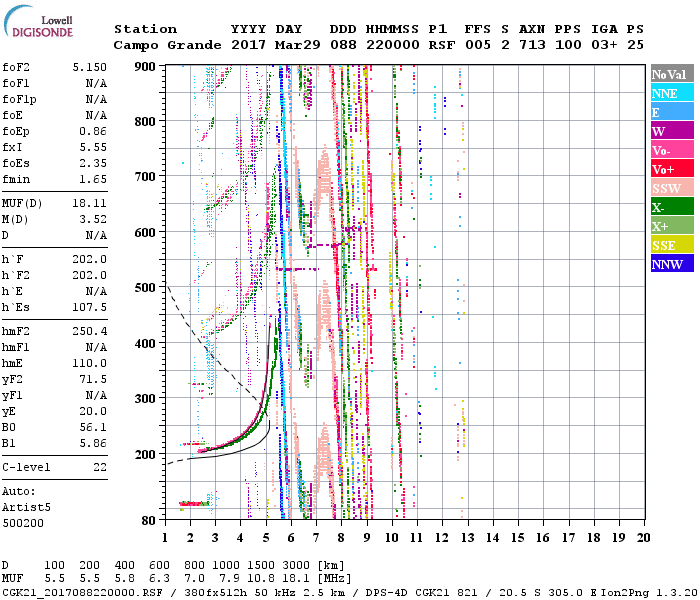Viewport: 700px width, 600px height.
Task: Click the hmE value 110.0
Action: point(90,363)
